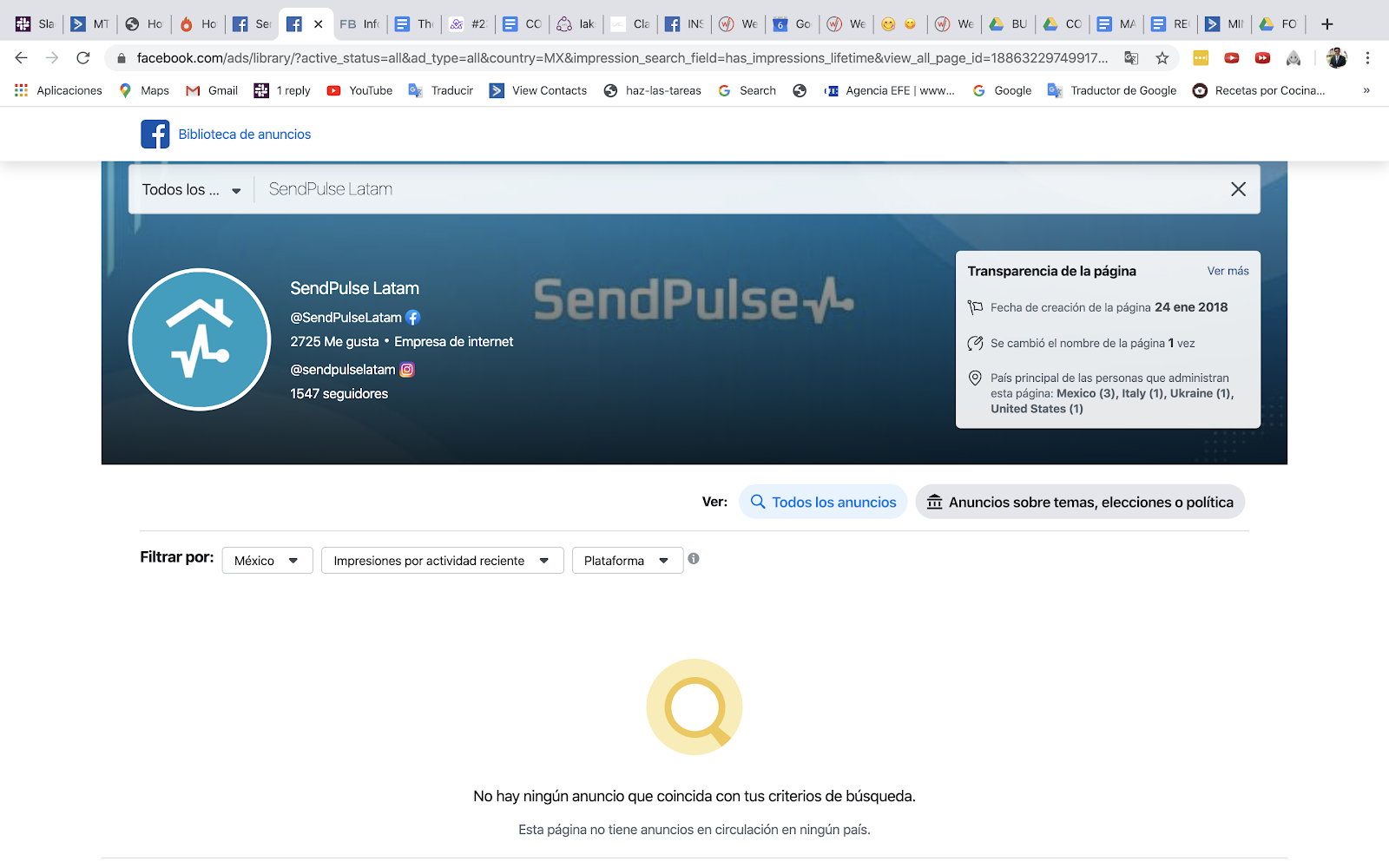Screen dimensions: 1389x868
Task: Open the Traducir bookmark
Action: [441, 90]
